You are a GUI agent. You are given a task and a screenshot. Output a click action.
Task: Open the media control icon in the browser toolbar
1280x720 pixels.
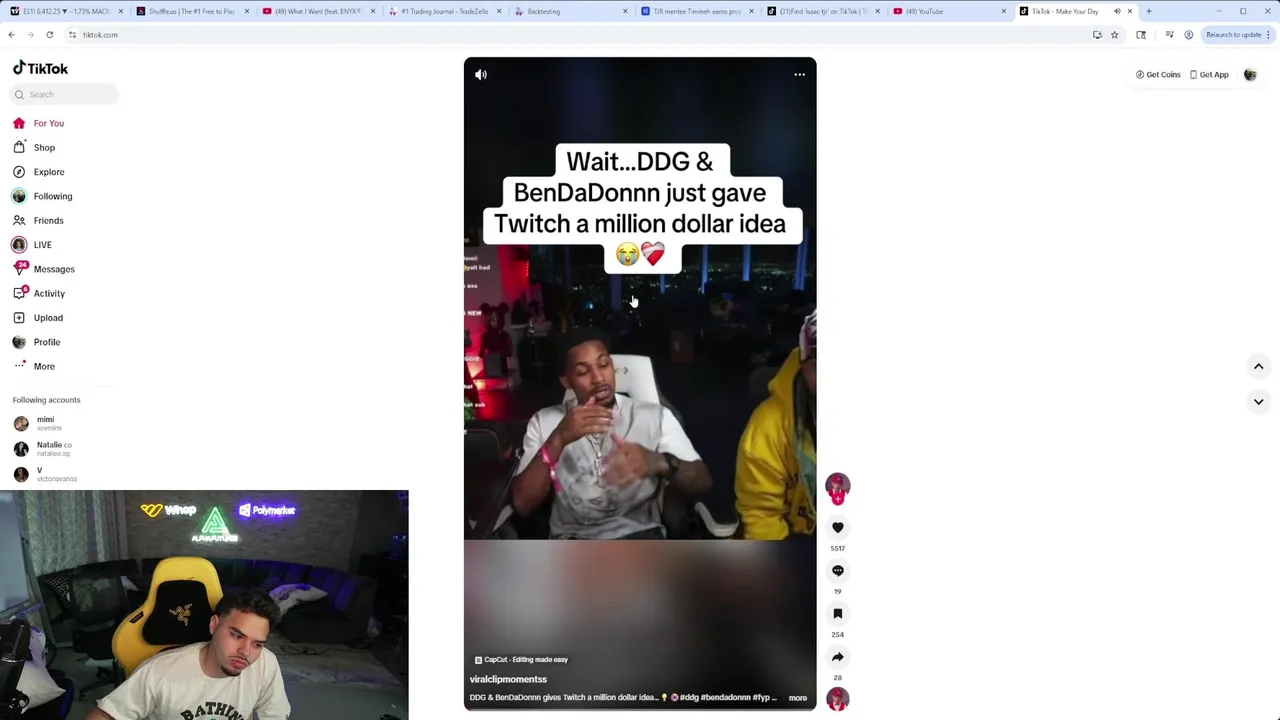(1169, 35)
